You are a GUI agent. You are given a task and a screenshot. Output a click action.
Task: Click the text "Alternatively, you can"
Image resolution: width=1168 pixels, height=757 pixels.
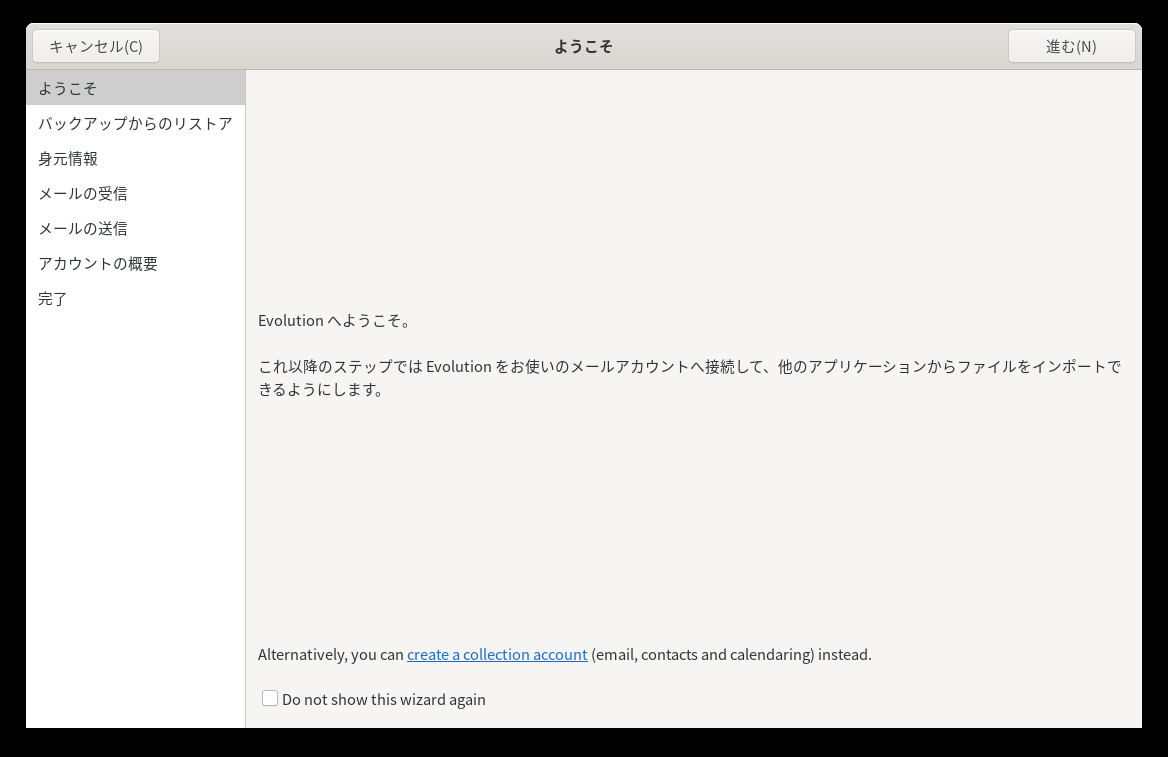(x=331, y=654)
